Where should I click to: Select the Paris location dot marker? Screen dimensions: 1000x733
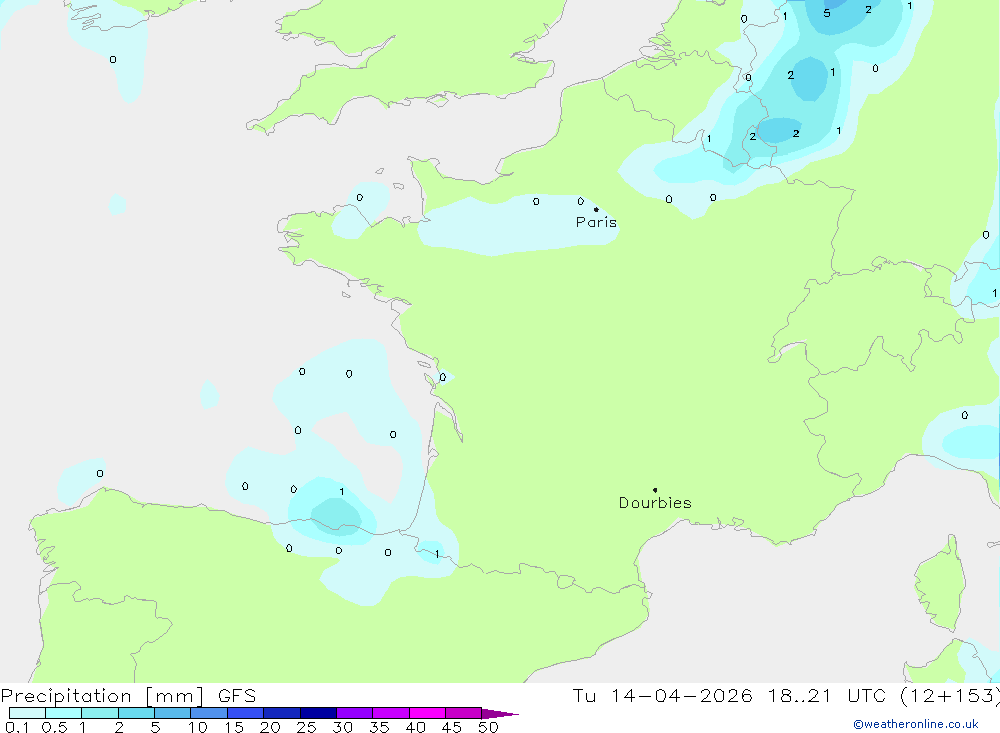point(596,209)
